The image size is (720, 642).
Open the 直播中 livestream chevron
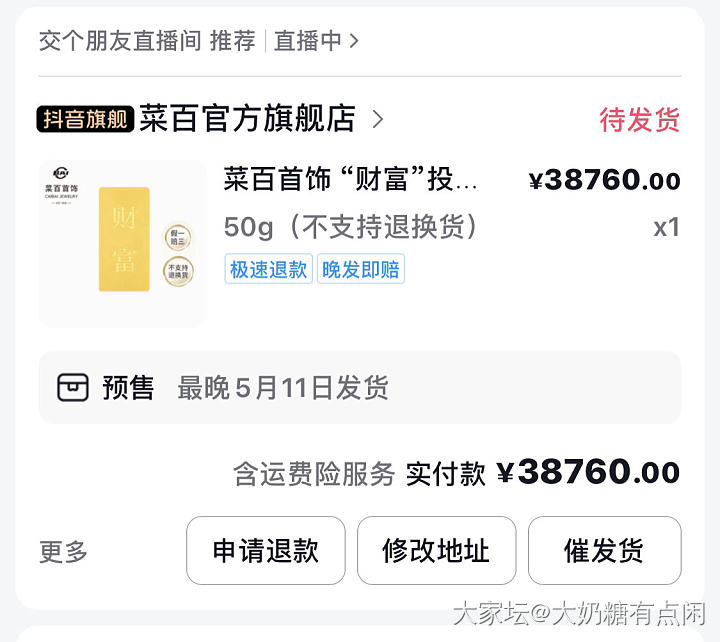(354, 41)
